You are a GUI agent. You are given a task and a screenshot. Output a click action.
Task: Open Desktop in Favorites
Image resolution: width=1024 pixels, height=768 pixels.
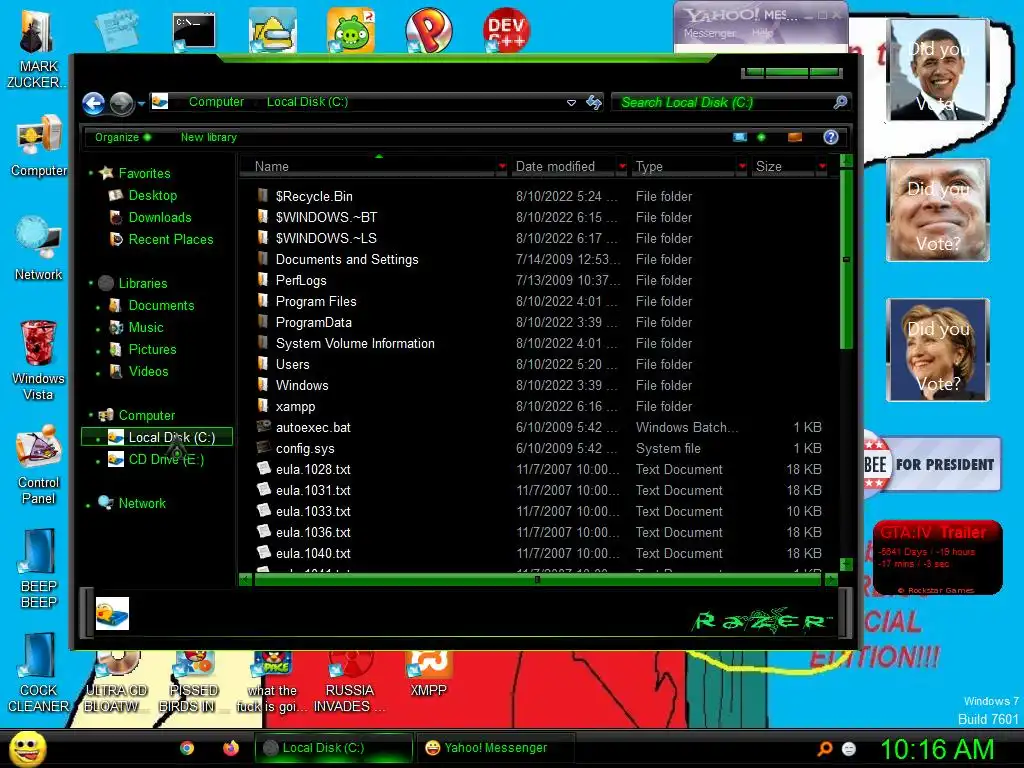click(x=152, y=195)
